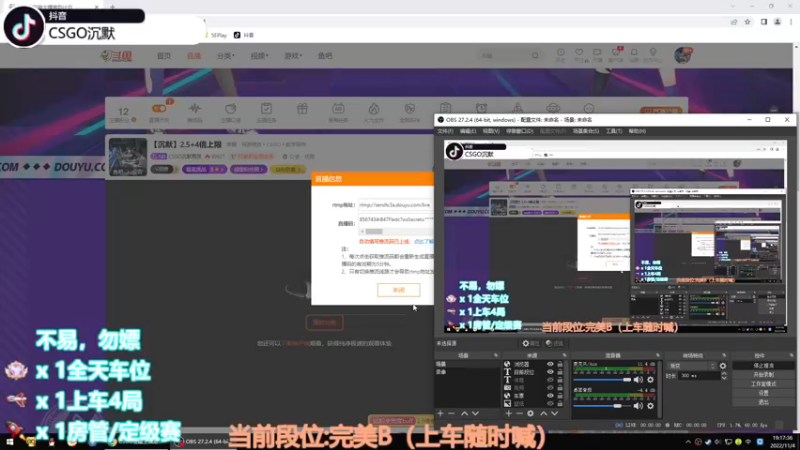Open Chrome tab search chevron
This screenshot has width=800, height=450.
click(x=733, y=6)
